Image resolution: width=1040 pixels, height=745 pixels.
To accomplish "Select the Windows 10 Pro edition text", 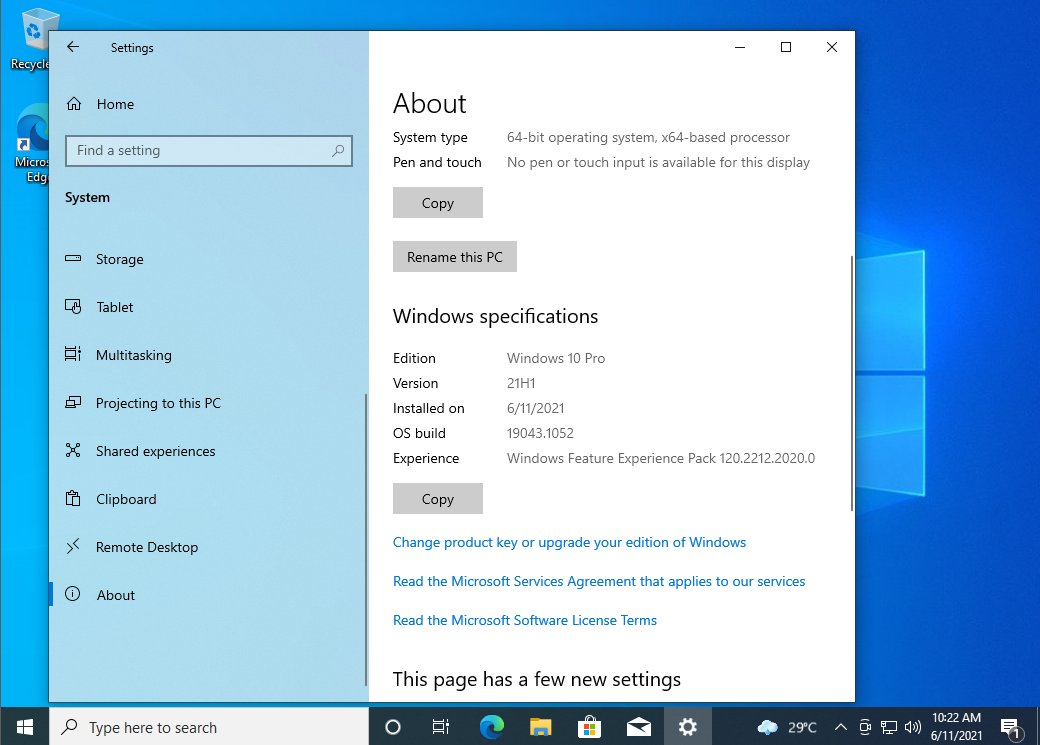I will 556,358.
